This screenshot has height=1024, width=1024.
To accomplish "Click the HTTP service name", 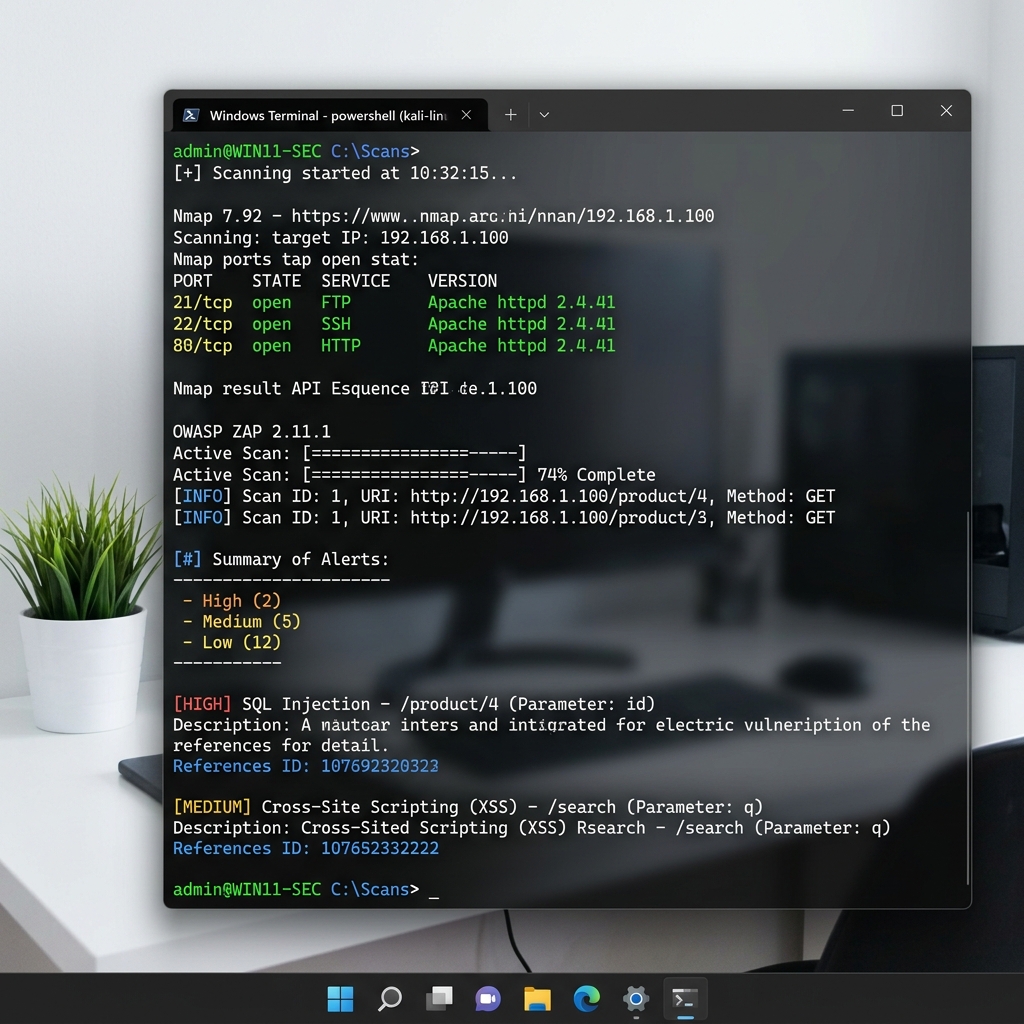I will 340,345.
